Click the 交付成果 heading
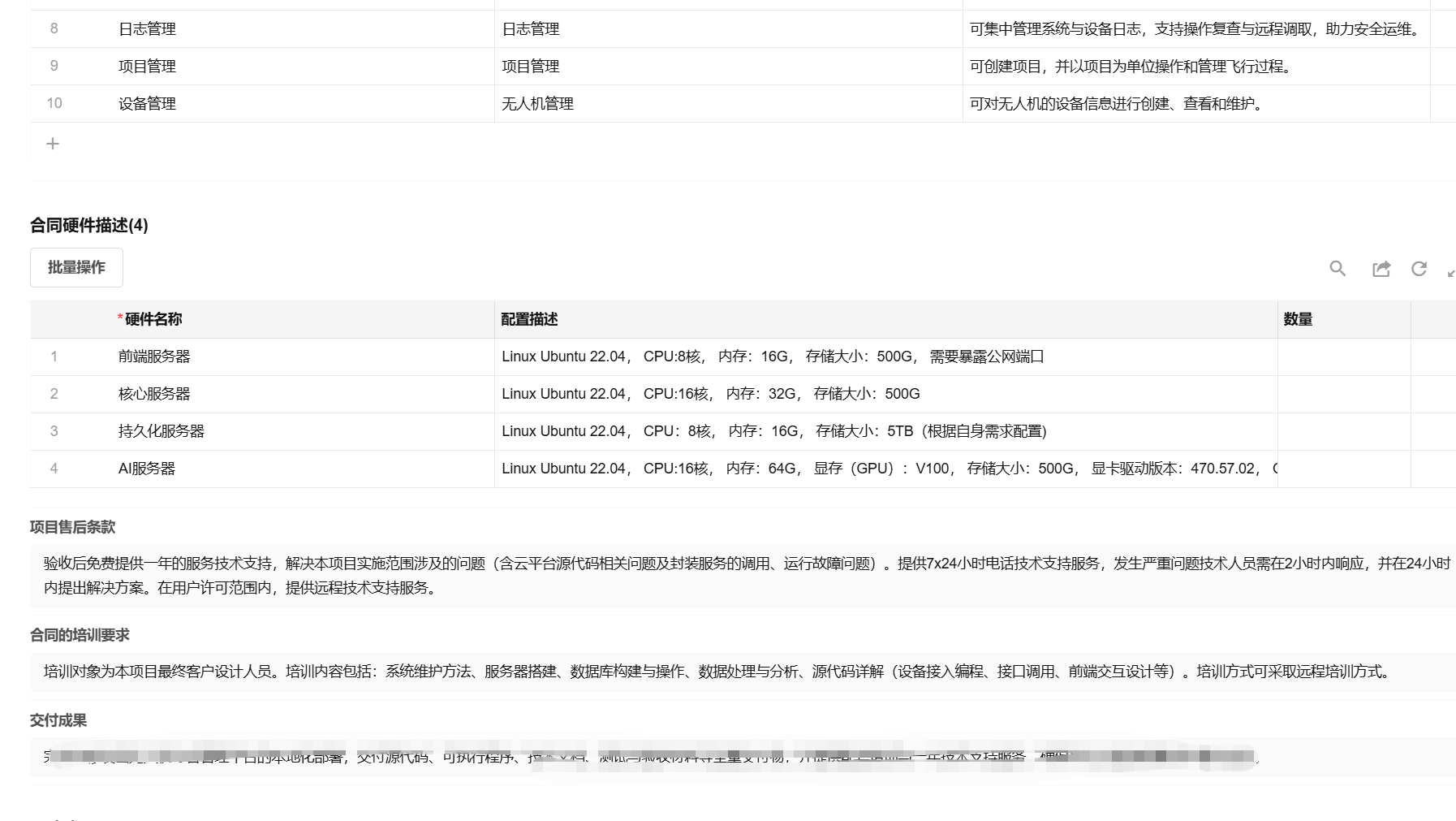Screen dimensions: 1456x821 pyautogui.click(x=58, y=720)
